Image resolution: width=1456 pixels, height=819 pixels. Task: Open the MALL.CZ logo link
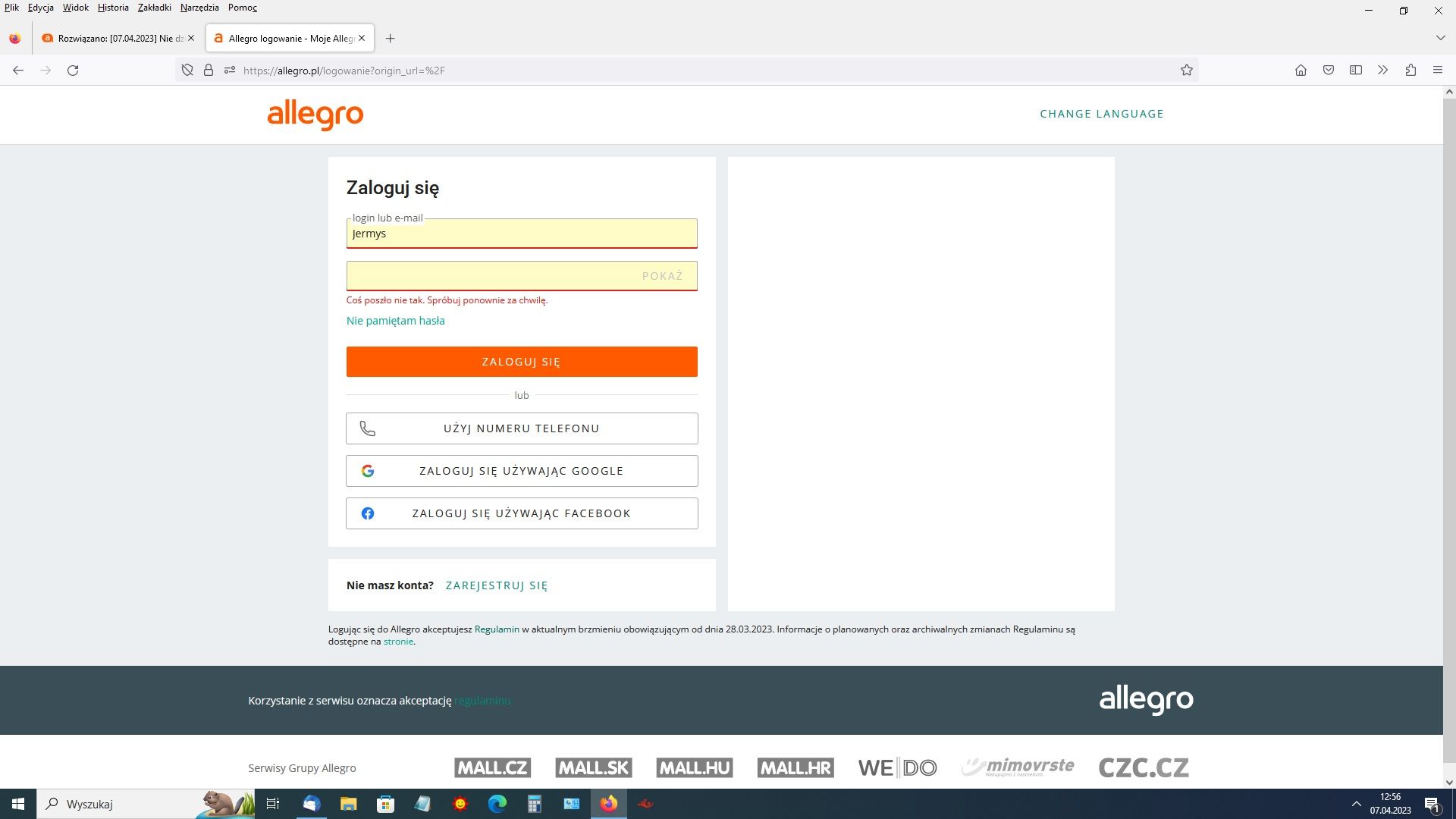click(x=493, y=767)
